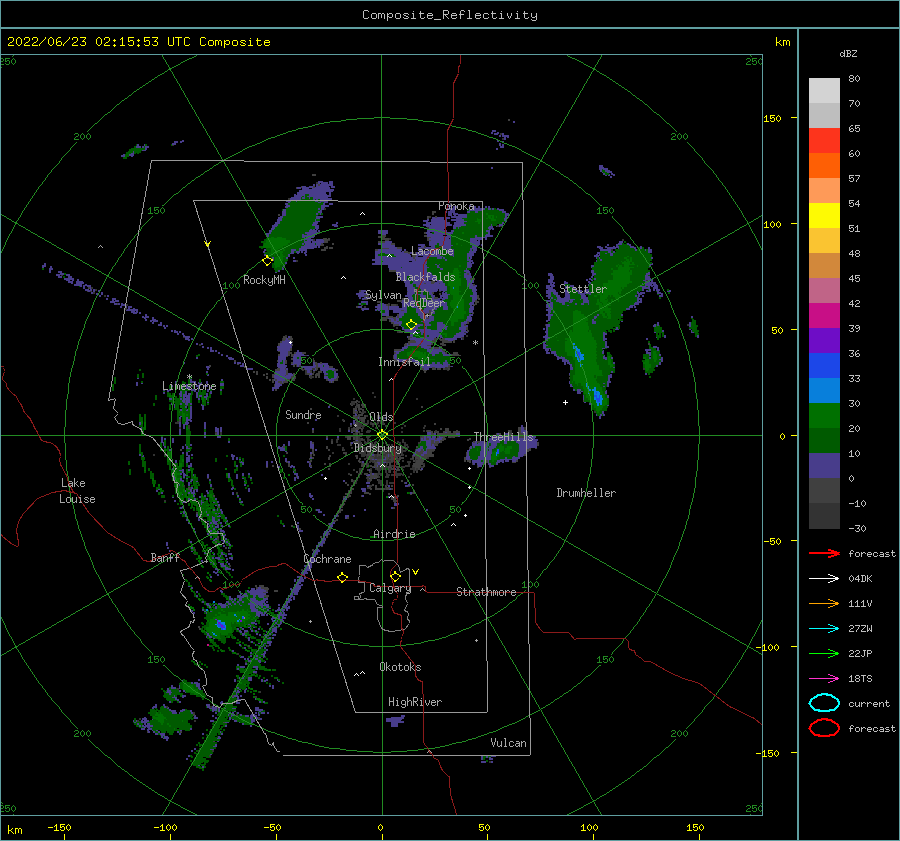The width and height of the screenshot is (900, 841).
Task: Click the RedDeer city label
Action: click(x=424, y=303)
